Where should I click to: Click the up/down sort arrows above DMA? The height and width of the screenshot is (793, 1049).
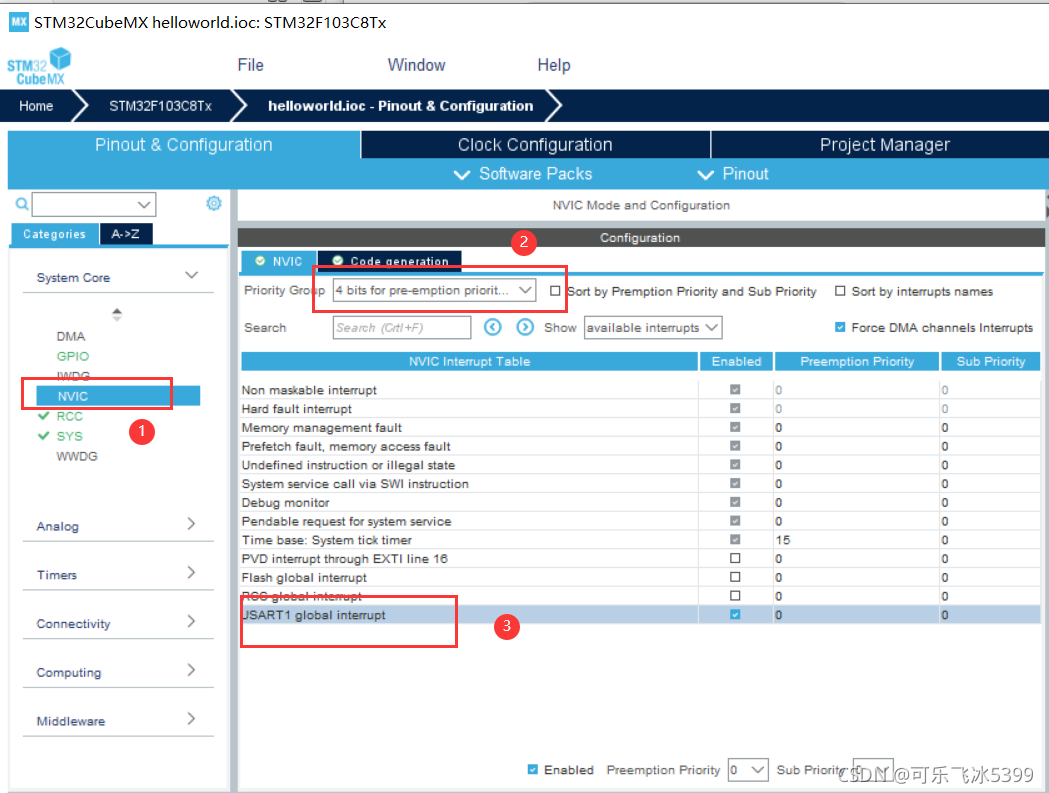tap(117, 315)
